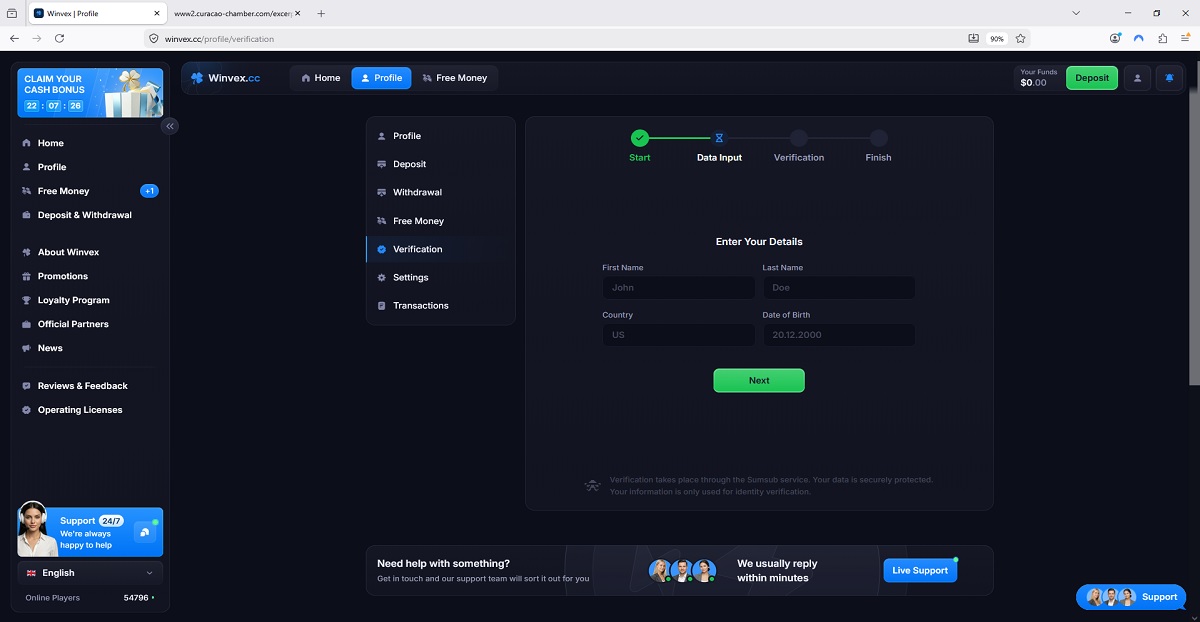Click the green Deposit button in the header

1092,78
